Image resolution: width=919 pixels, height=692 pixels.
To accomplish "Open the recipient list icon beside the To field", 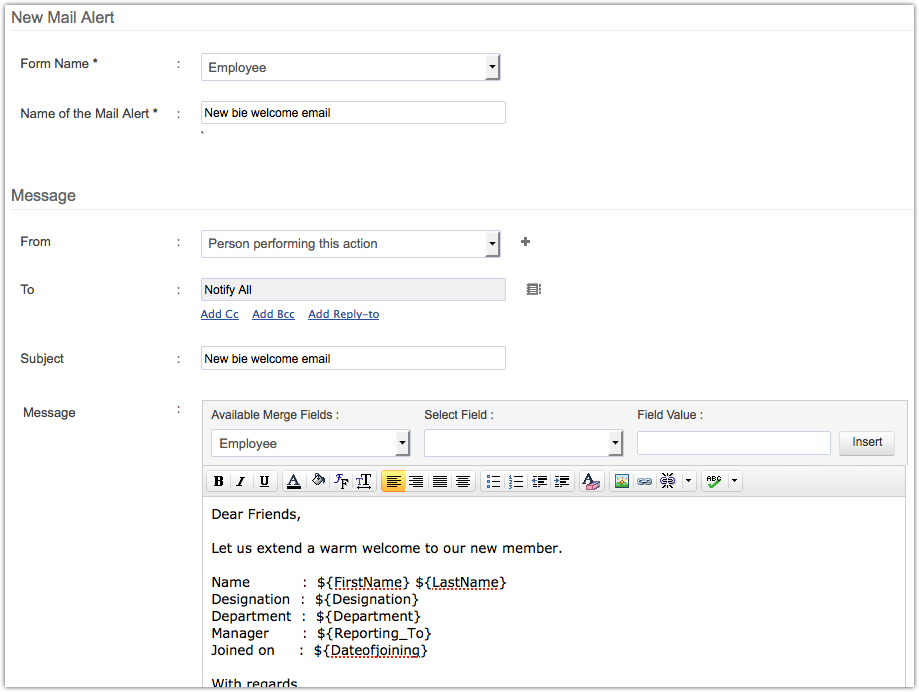I will click(x=533, y=289).
